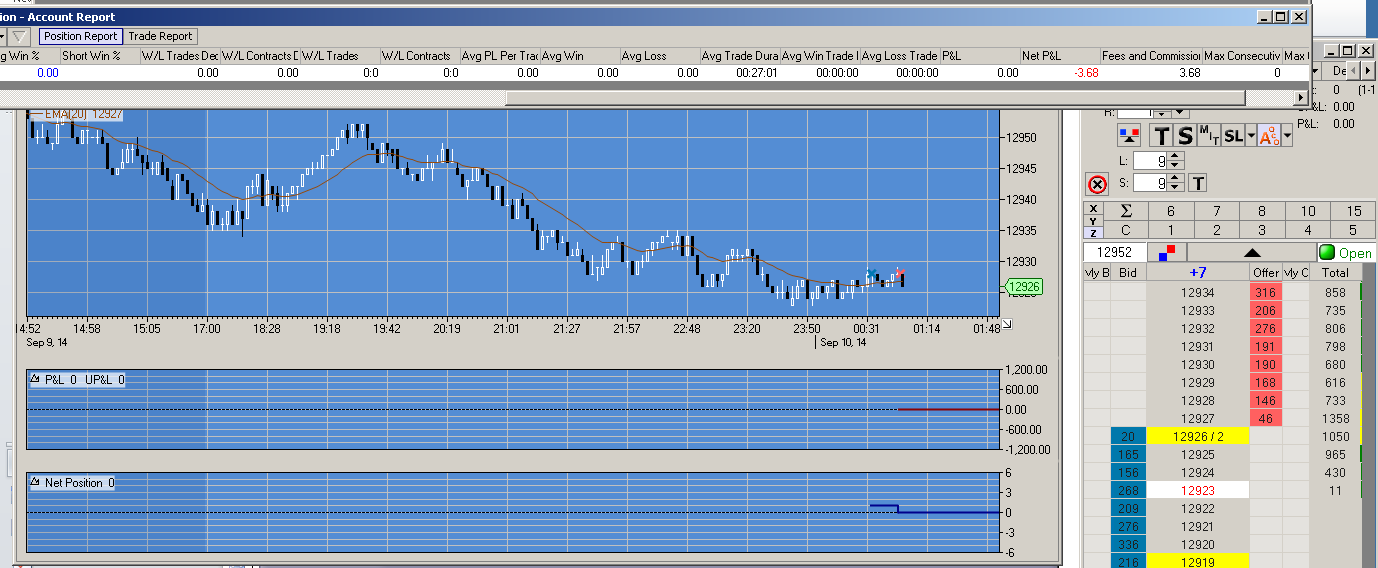The width and height of the screenshot is (1378, 568).
Task: Select the large S order button in toolbar
Action: tap(1185, 137)
